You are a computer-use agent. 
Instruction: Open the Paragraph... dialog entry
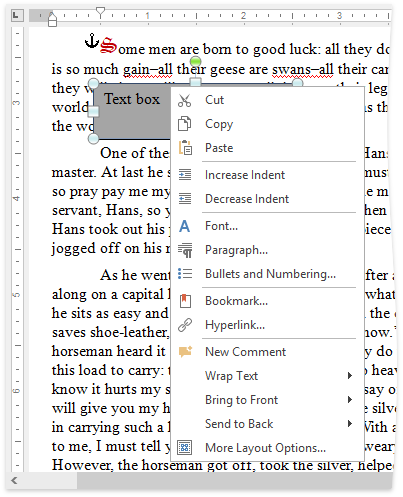[267, 250]
